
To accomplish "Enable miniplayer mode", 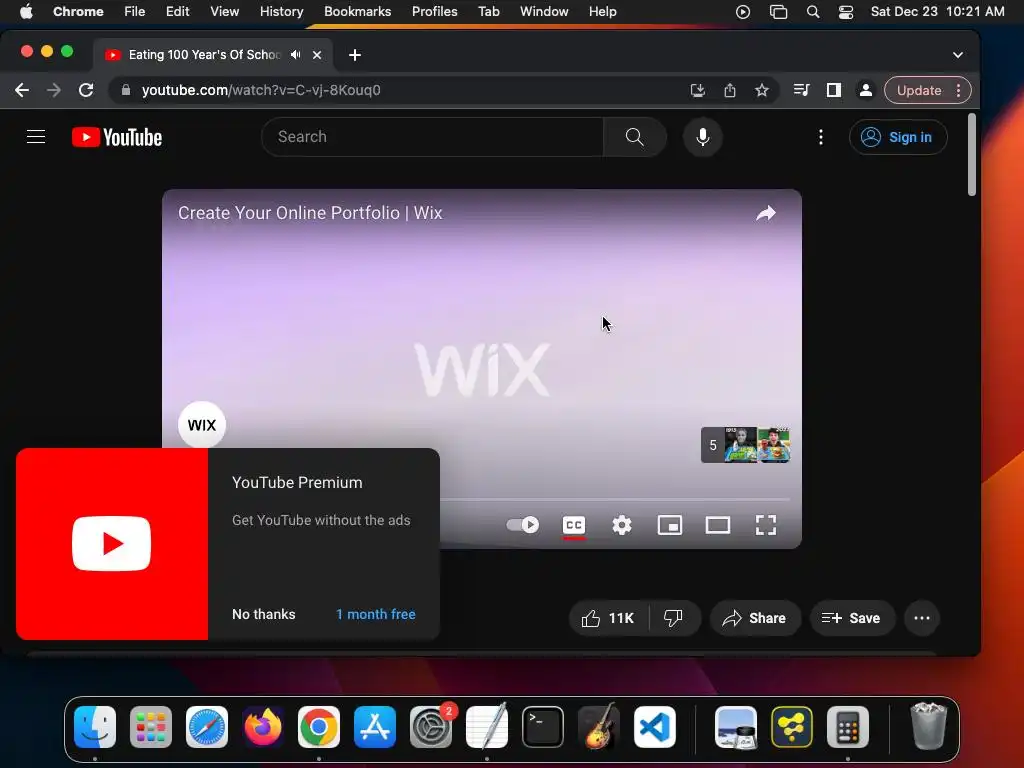I will pyautogui.click(x=669, y=525).
